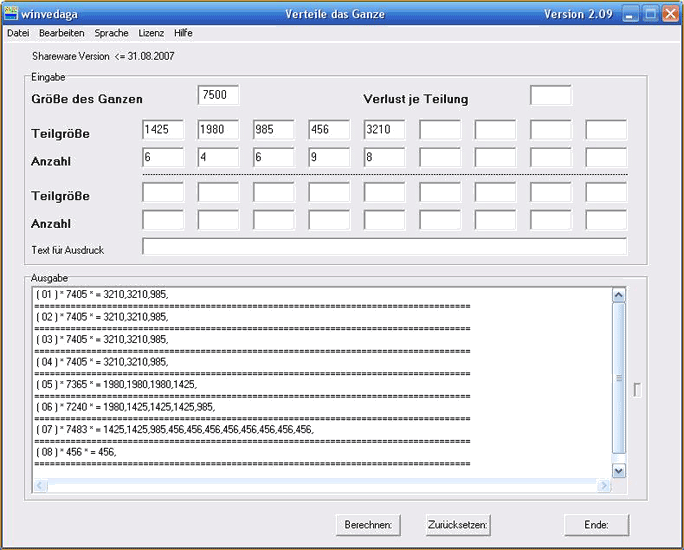The image size is (684, 550).
Task: Open the Bearbeiten menu
Action: 62,33
